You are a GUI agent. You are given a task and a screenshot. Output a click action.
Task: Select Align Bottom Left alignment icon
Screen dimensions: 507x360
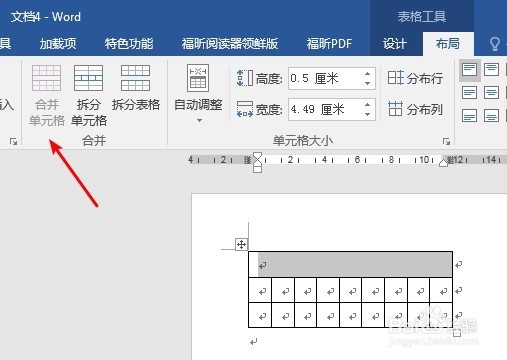point(469,116)
